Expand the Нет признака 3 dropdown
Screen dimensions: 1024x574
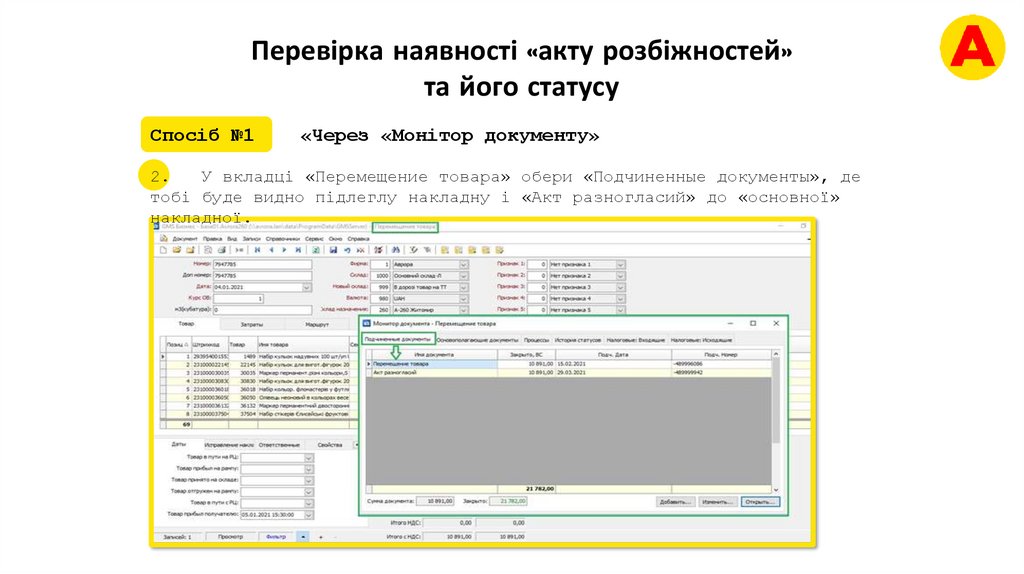620,287
